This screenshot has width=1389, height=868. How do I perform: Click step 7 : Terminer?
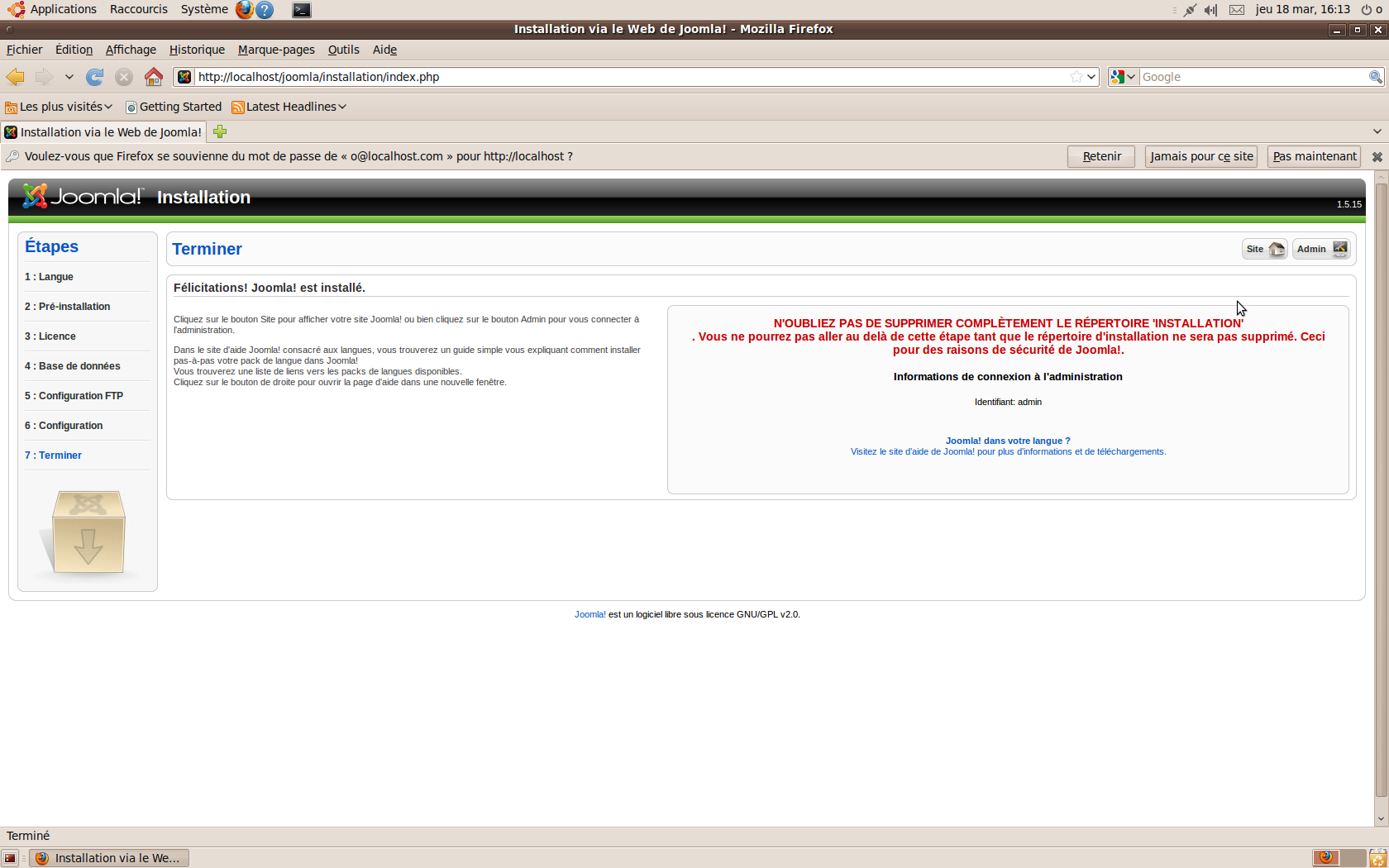[x=53, y=455]
